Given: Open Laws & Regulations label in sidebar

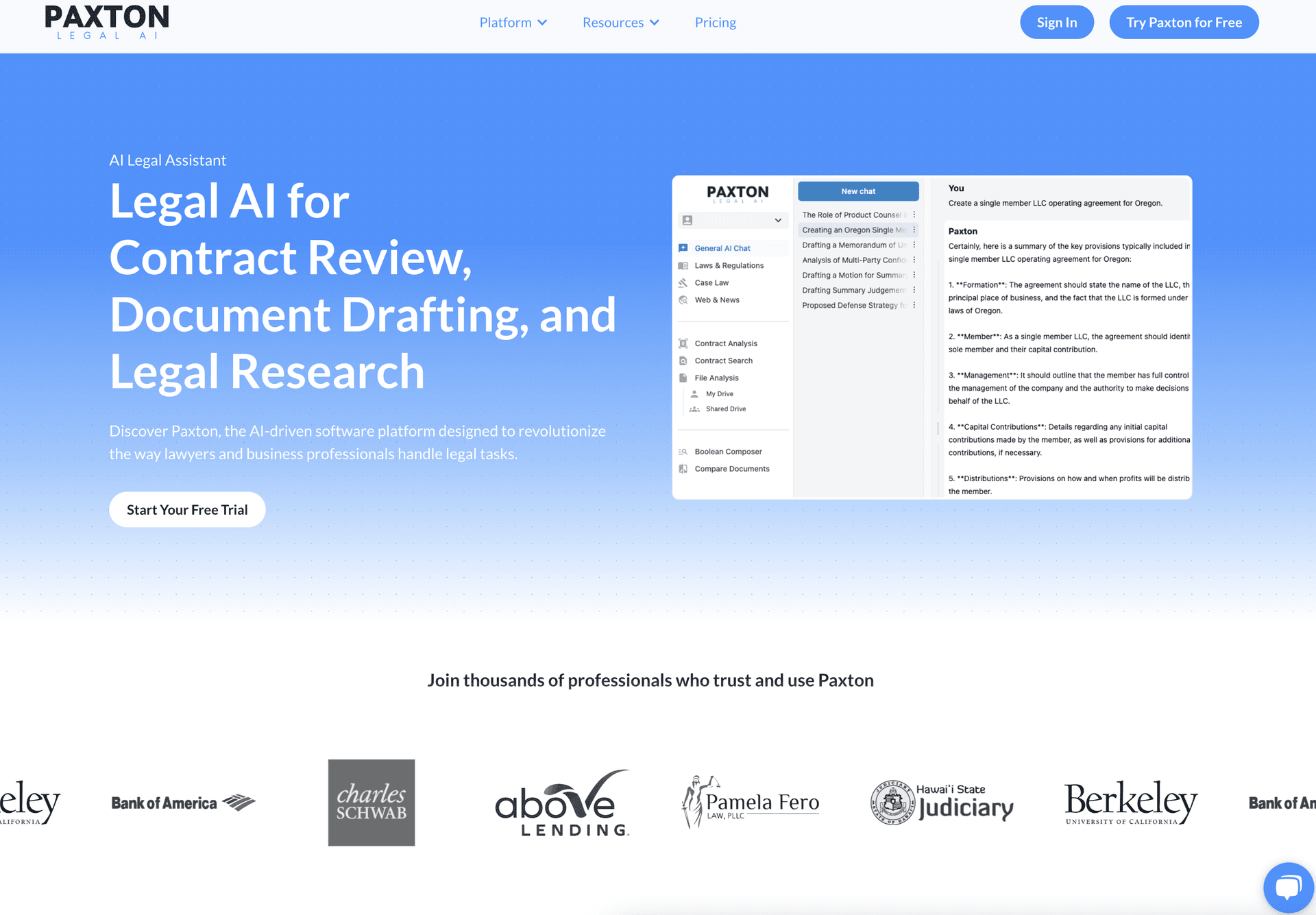Looking at the screenshot, I should coord(729,265).
